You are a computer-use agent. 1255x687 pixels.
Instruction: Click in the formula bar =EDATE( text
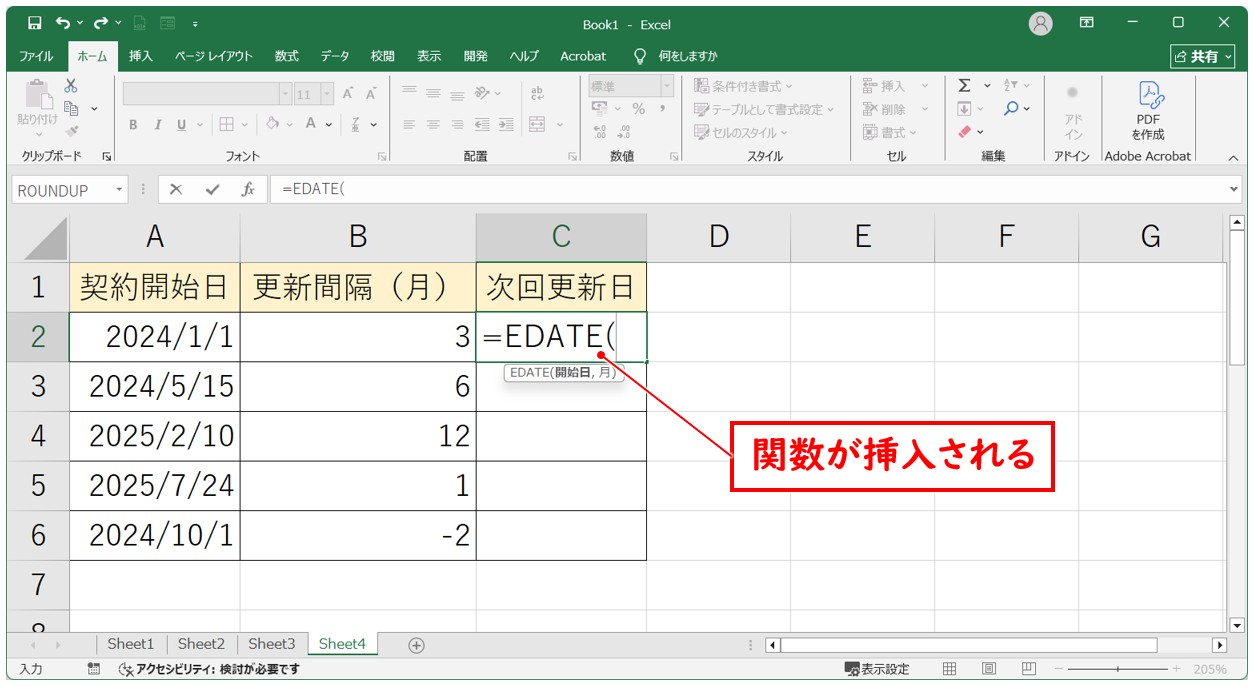314,189
